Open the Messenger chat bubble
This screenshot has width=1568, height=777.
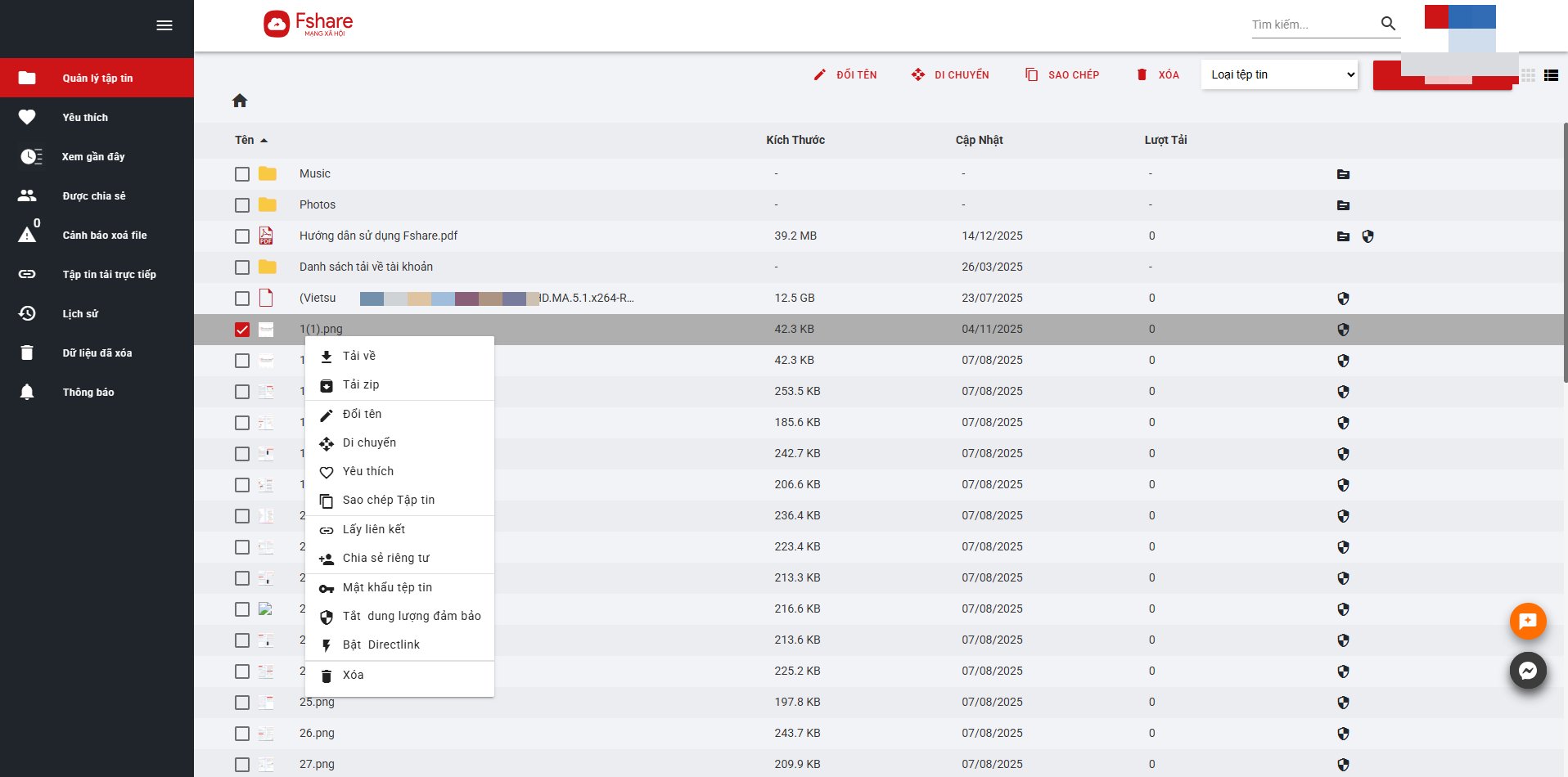[1527, 671]
